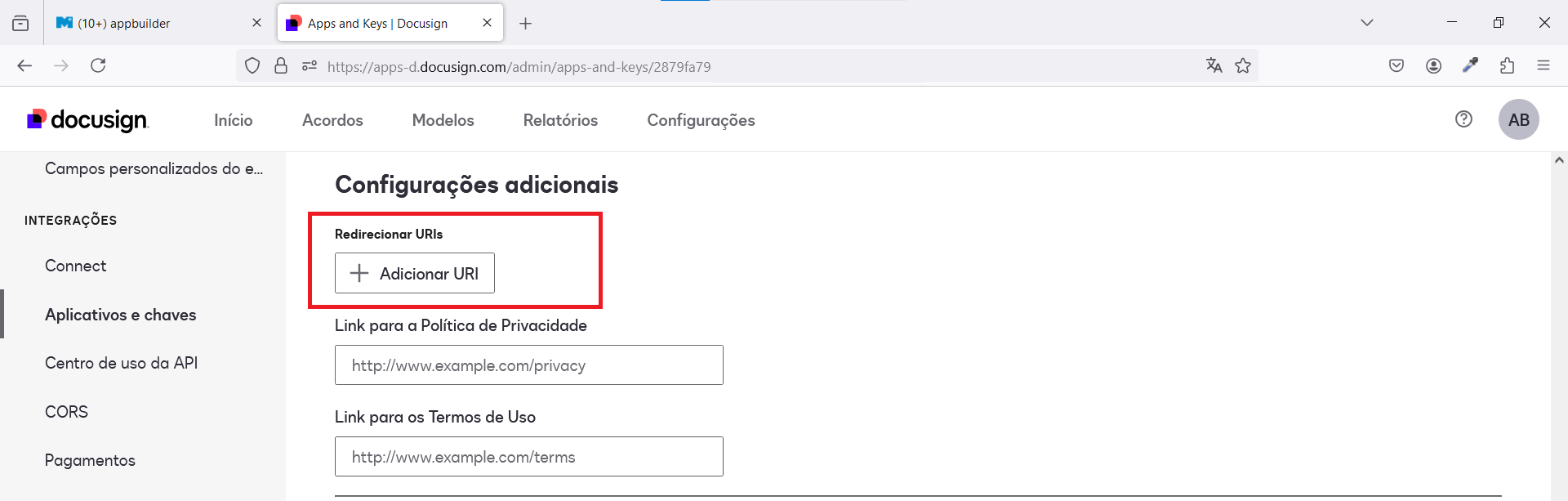Click the Pocket save icon
1568x501 pixels.
point(1396,66)
